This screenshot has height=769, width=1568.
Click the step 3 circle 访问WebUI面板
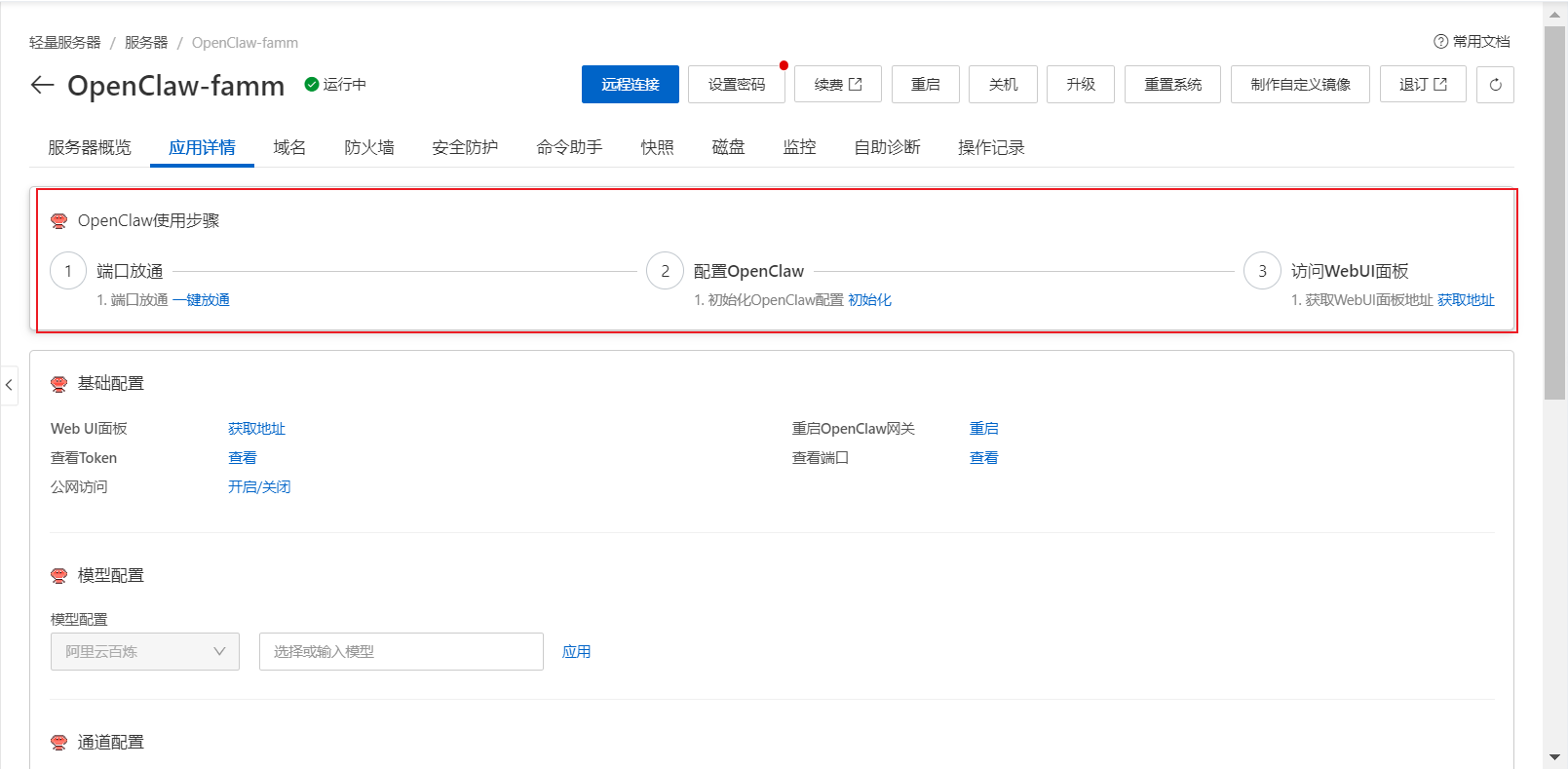click(x=1262, y=271)
